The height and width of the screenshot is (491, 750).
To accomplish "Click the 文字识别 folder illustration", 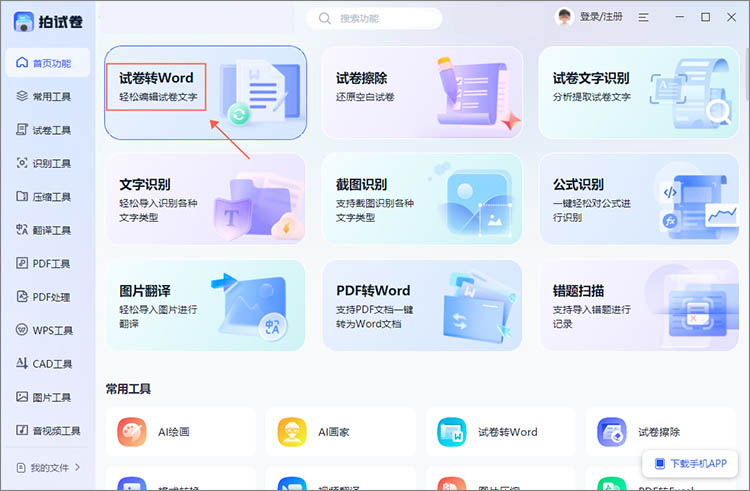I will point(260,208).
